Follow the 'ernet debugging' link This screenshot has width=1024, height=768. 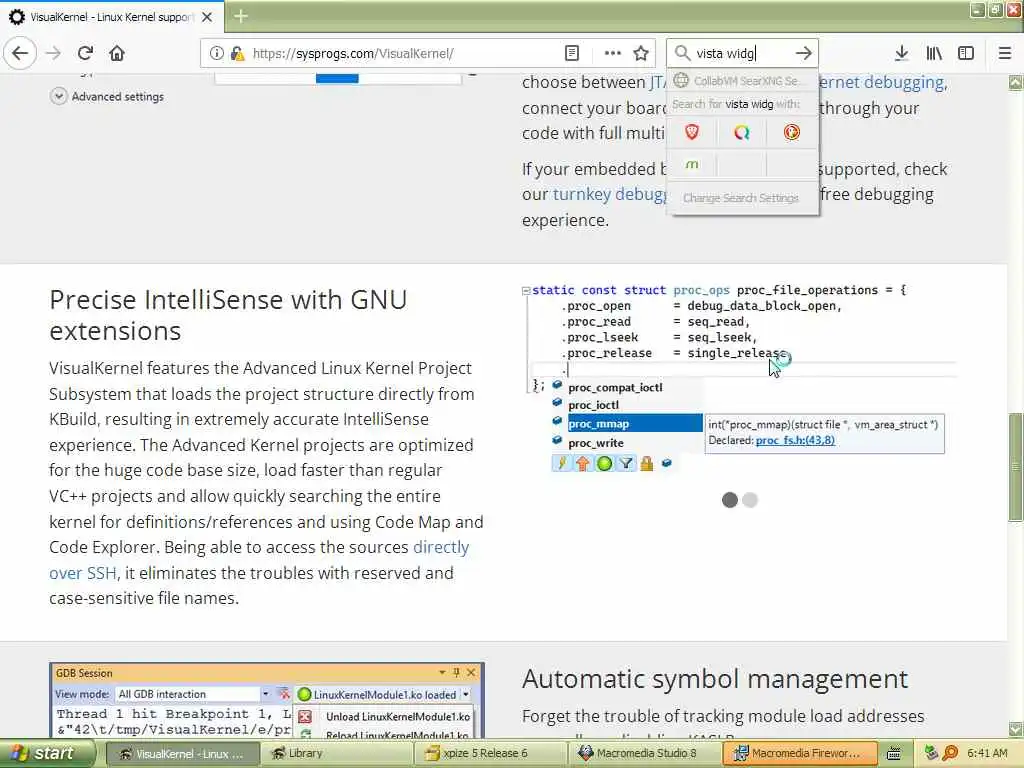pyautogui.click(x=882, y=82)
